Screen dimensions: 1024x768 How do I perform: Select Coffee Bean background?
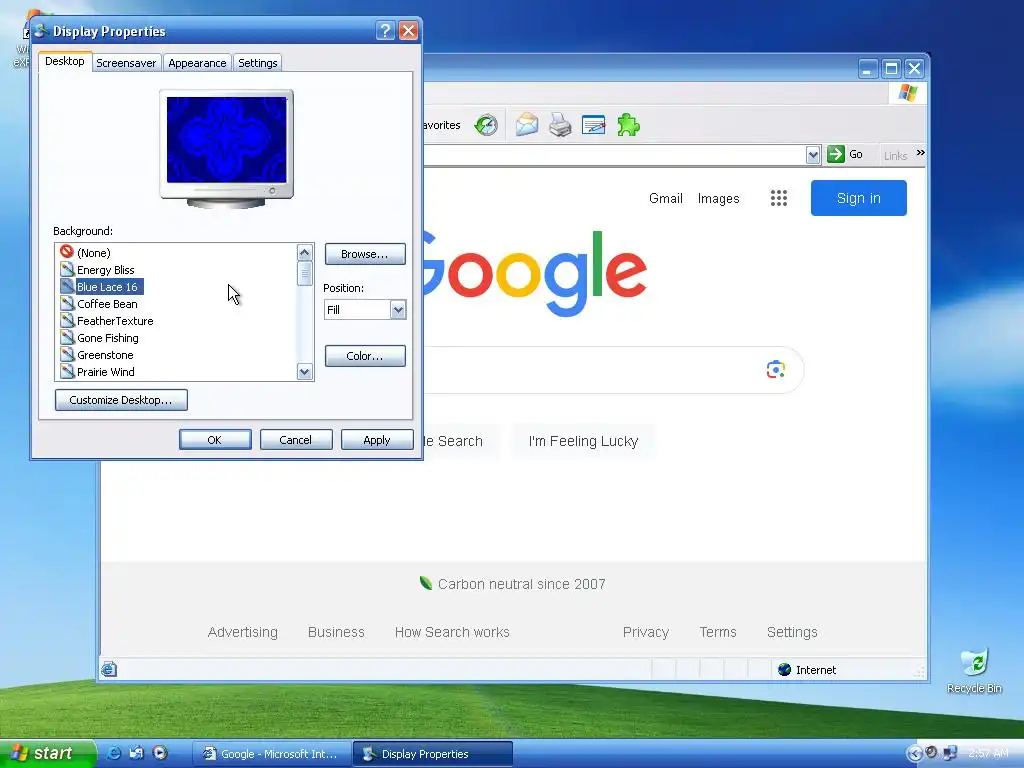click(x=107, y=304)
